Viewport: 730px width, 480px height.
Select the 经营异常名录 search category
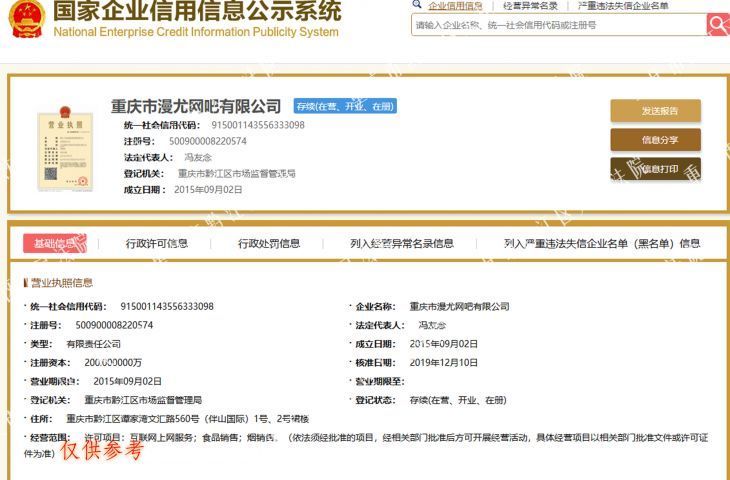coord(530,6)
